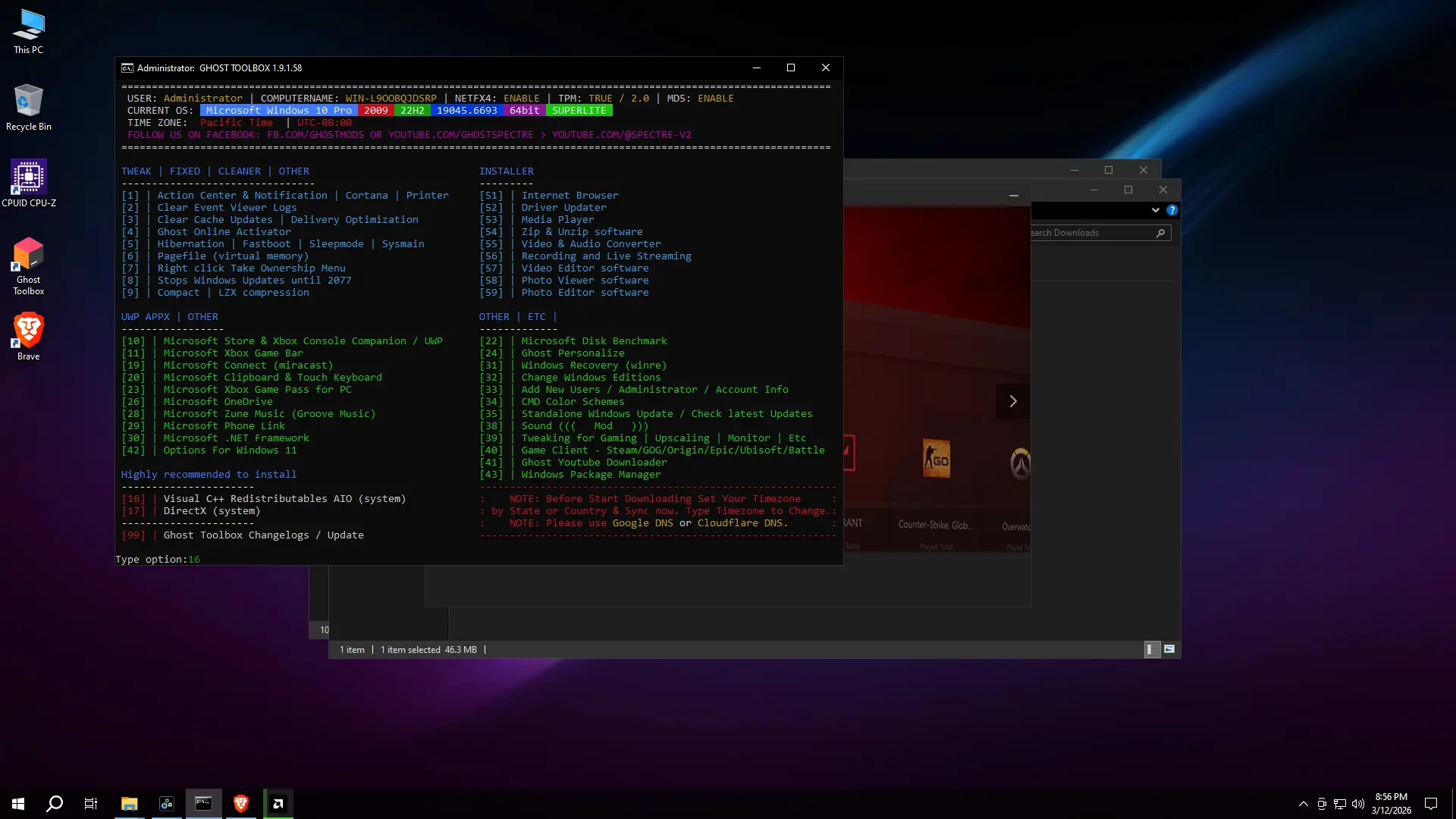This screenshot has width=1456, height=819.
Task: Open Task View on taskbar
Action: tap(91, 804)
